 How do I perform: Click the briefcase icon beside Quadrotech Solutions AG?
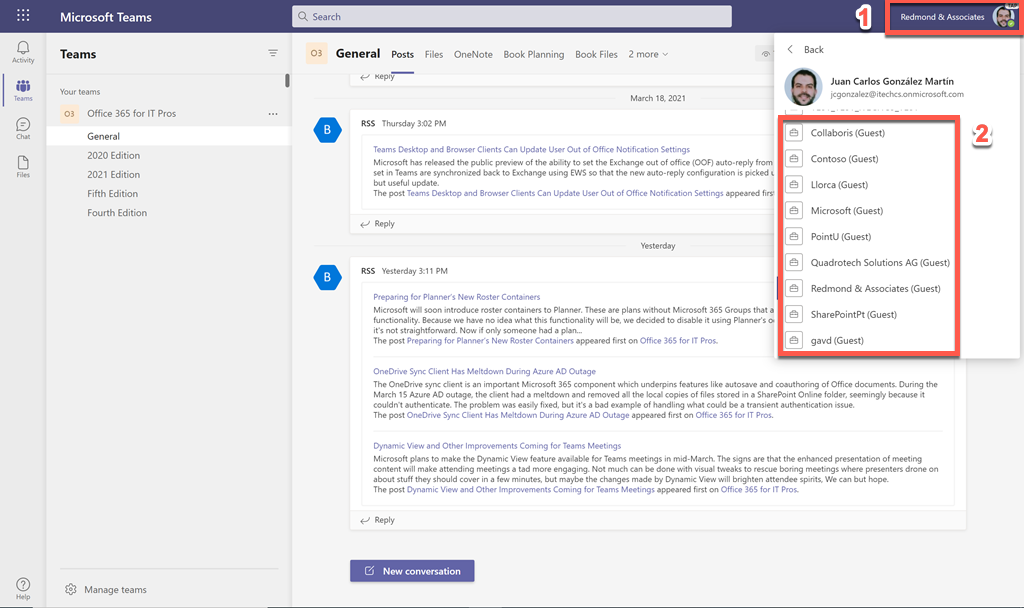point(793,263)
